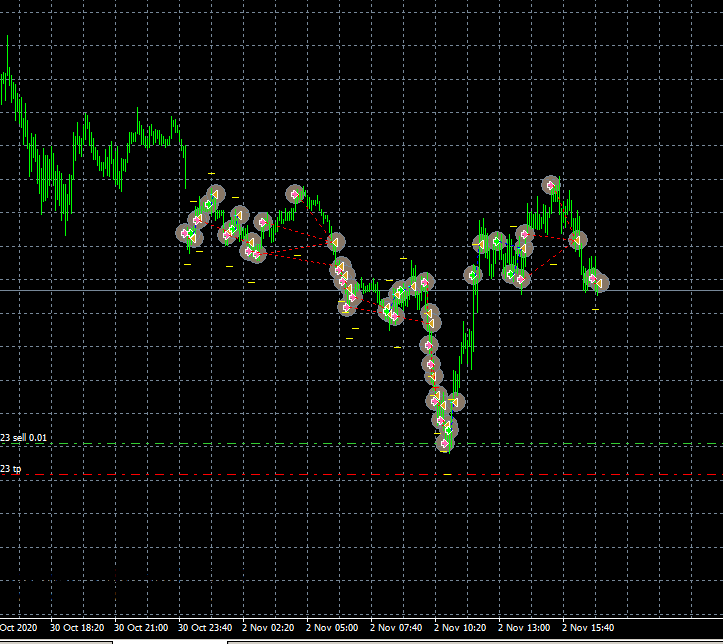Click the green trade marker after the sharp price rebound
723x644 pixels.
point(472,274)
